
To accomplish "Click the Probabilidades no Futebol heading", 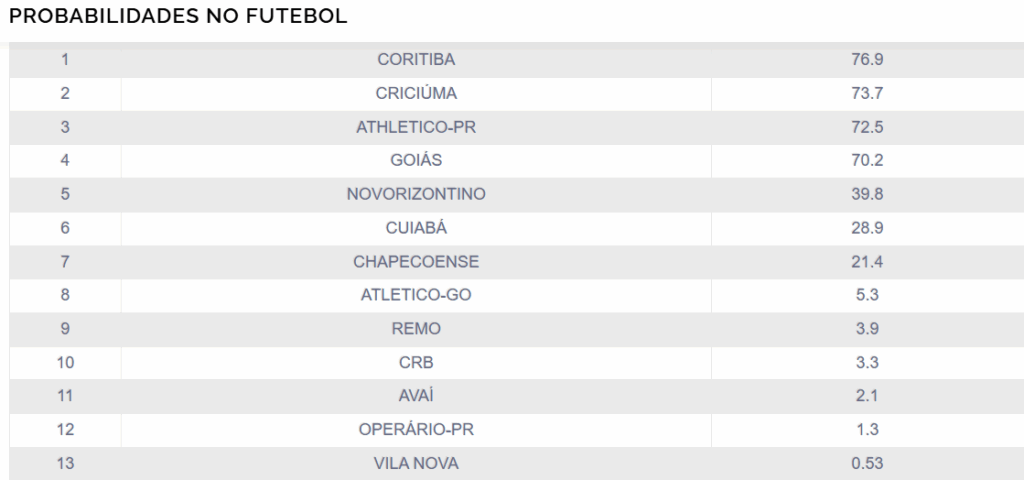I will pos(178,17).
